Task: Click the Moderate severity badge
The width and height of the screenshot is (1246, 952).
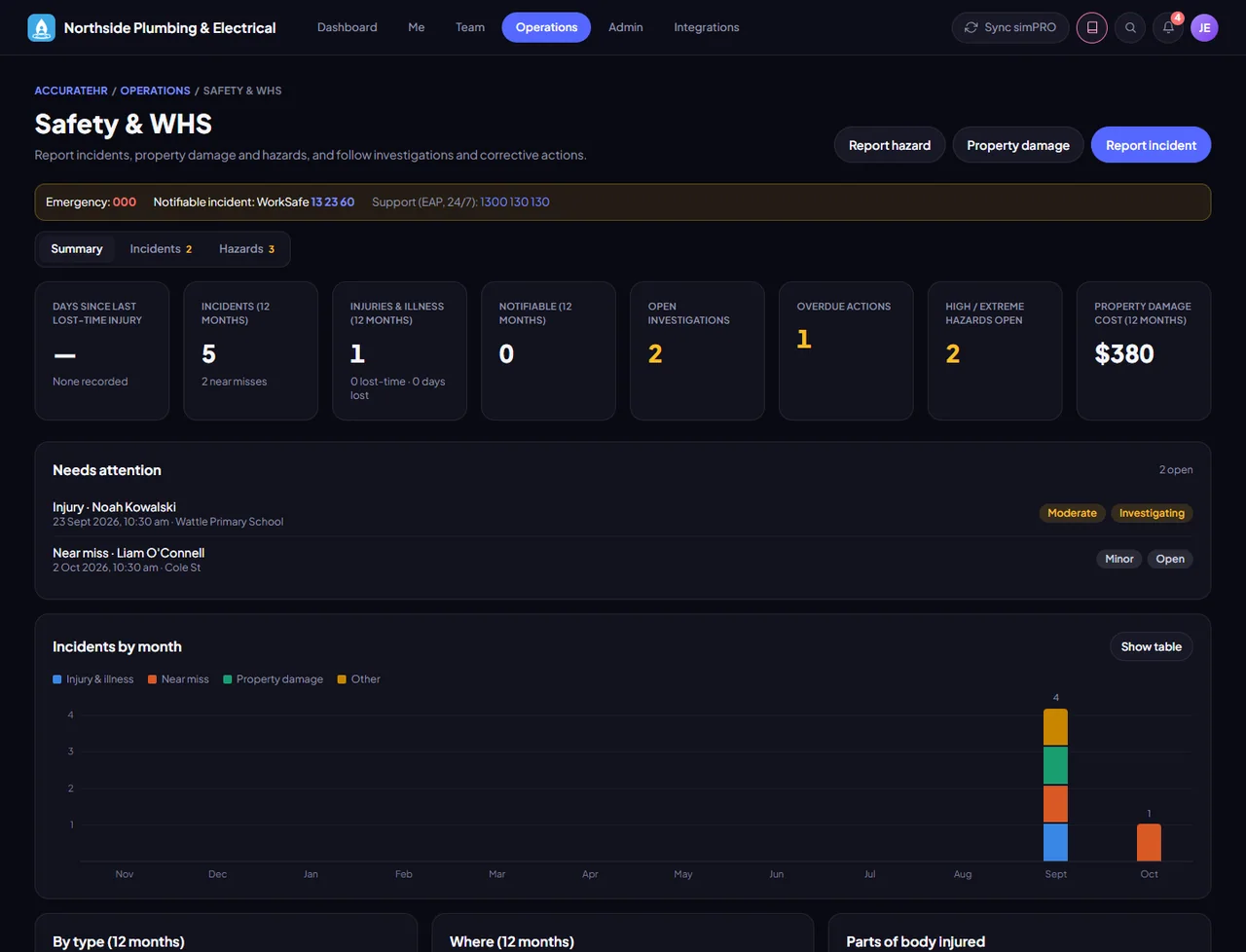Action: coord(1072,513)
